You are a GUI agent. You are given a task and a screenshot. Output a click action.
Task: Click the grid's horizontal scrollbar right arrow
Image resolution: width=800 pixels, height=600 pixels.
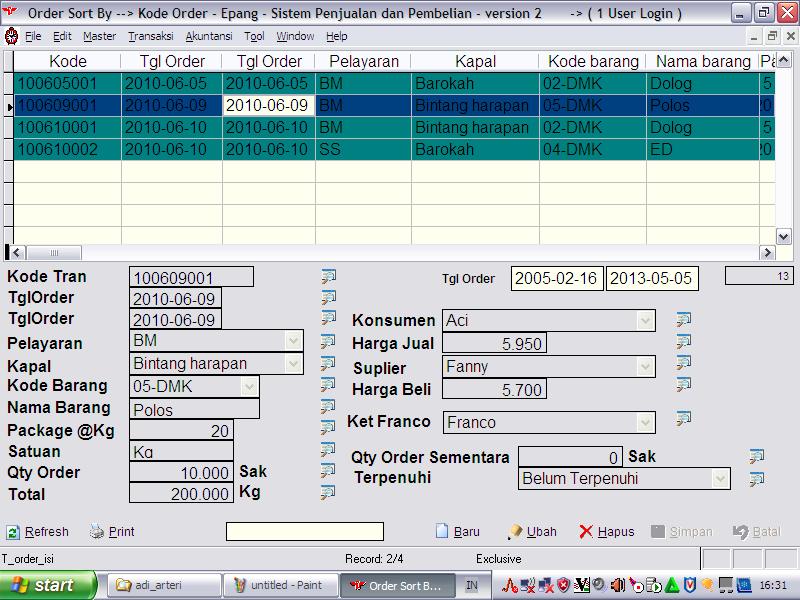click(768, 253)
